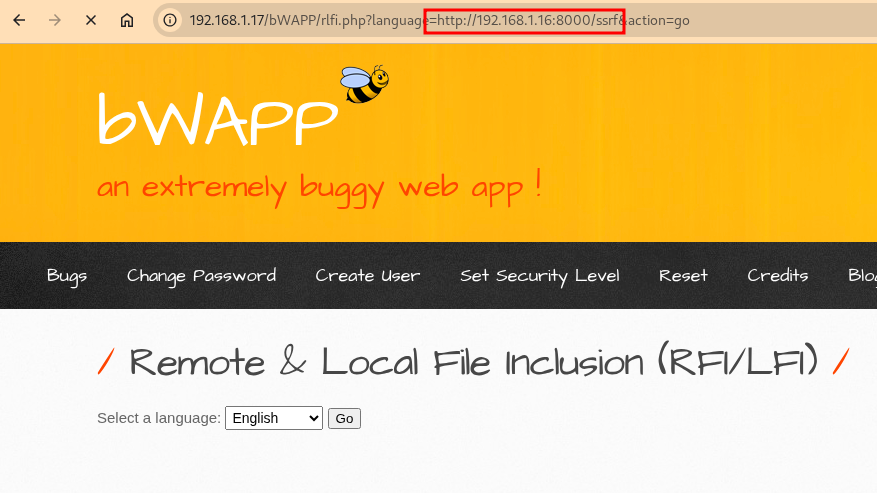The image size is (877, 493).
Task: Visit the Blog link in navigation
Action: [861, 276]
